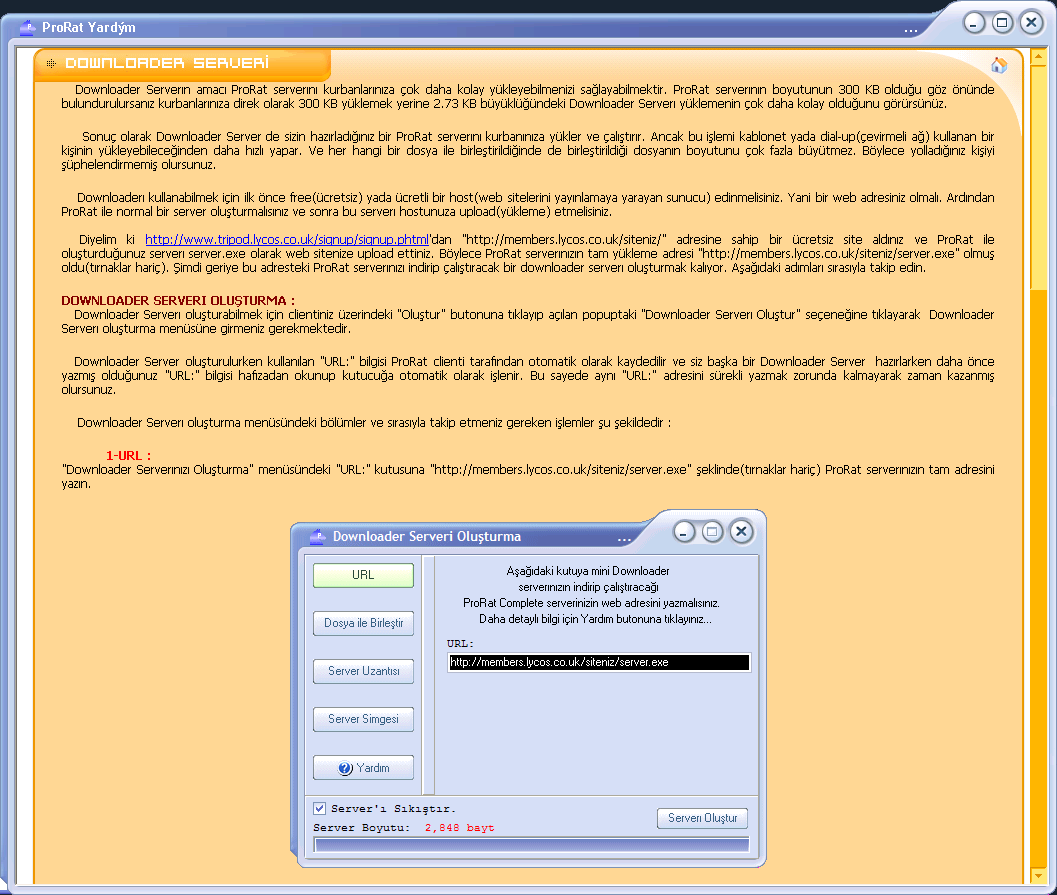This screenshot has width=1057, height=895.
Task: Close the Downloader Serveri Oluşturma dialog
Action: [x=741, y=531]
